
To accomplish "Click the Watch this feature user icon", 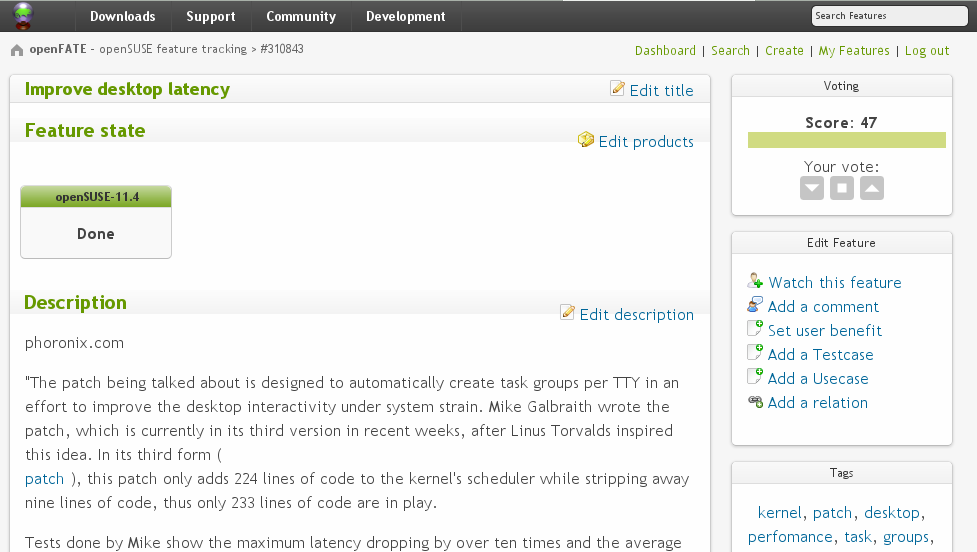I will (x=755, y=280).
